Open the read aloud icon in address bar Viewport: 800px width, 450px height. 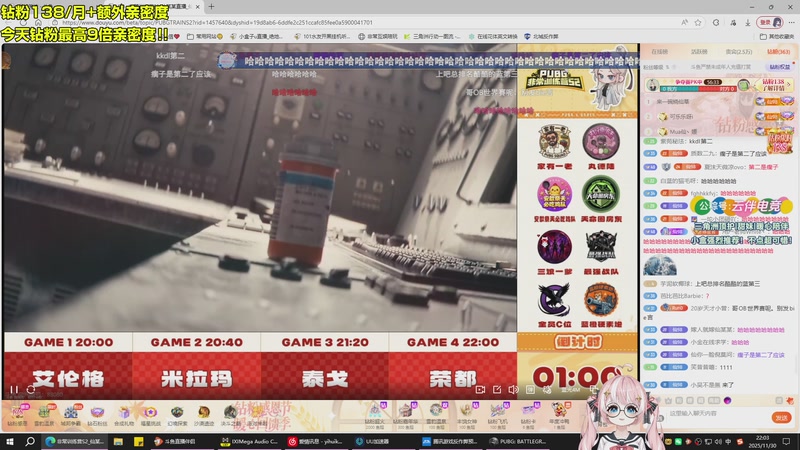coord(684,22)
